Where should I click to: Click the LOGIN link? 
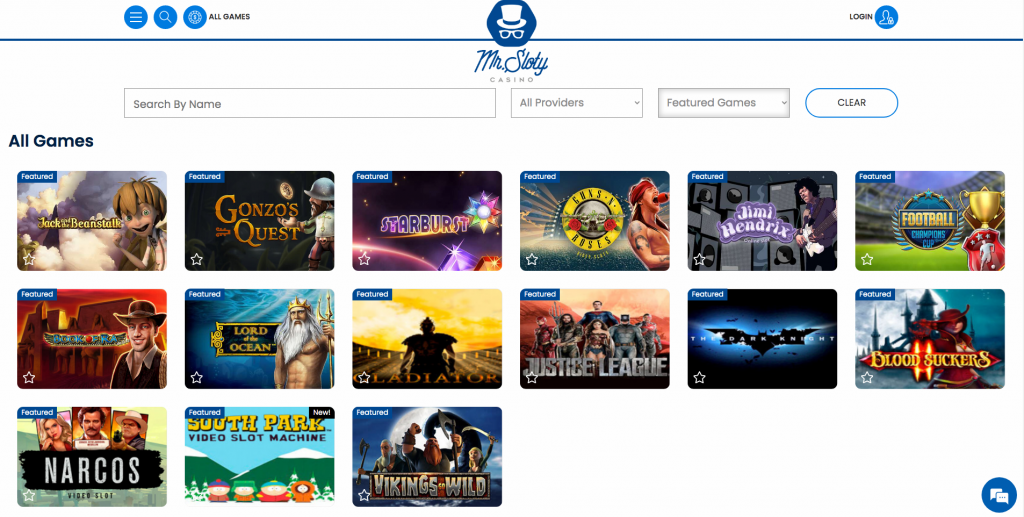point(861,17)
